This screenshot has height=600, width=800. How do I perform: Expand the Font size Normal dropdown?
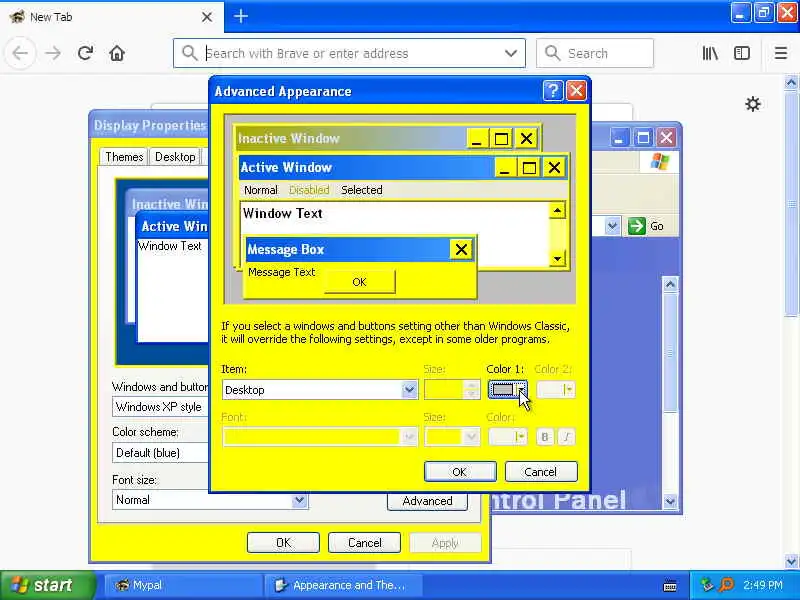299,500
